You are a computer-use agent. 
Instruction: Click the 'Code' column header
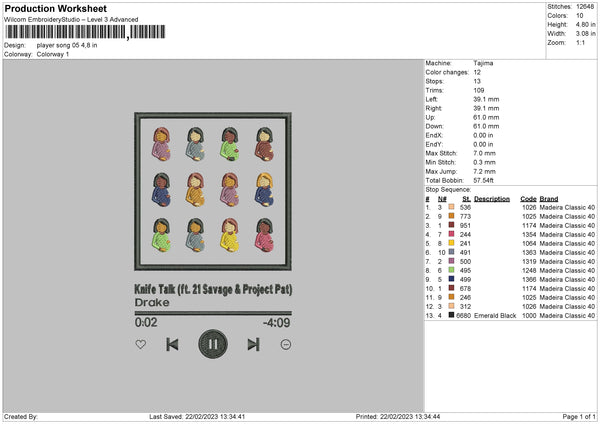528,199
